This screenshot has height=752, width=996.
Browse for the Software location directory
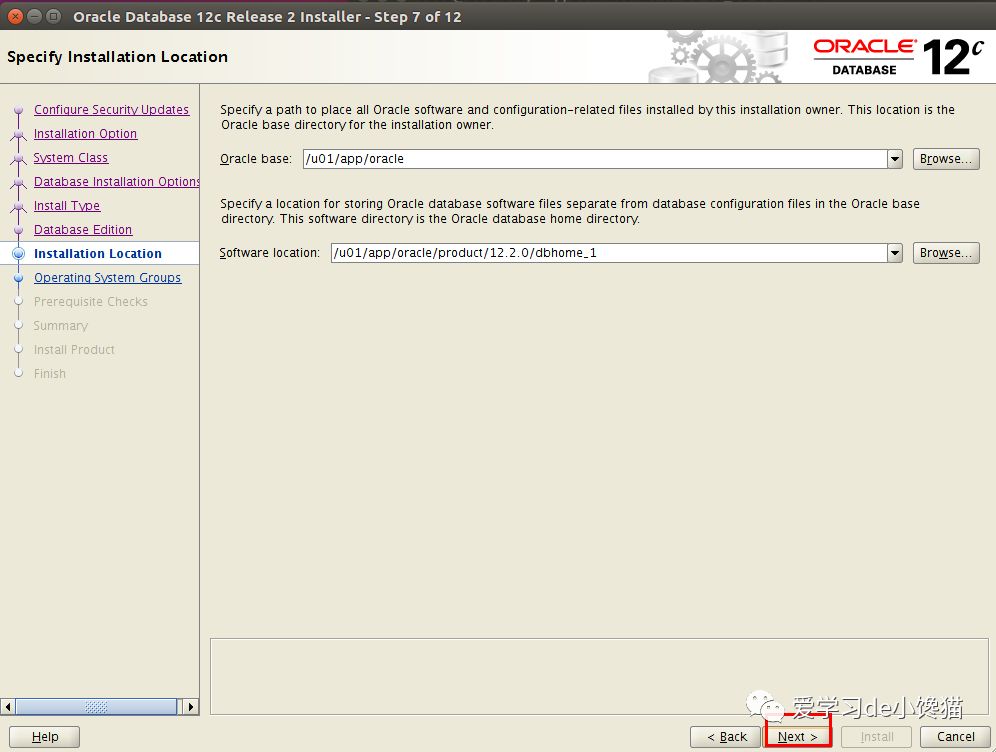click(946, 253)
